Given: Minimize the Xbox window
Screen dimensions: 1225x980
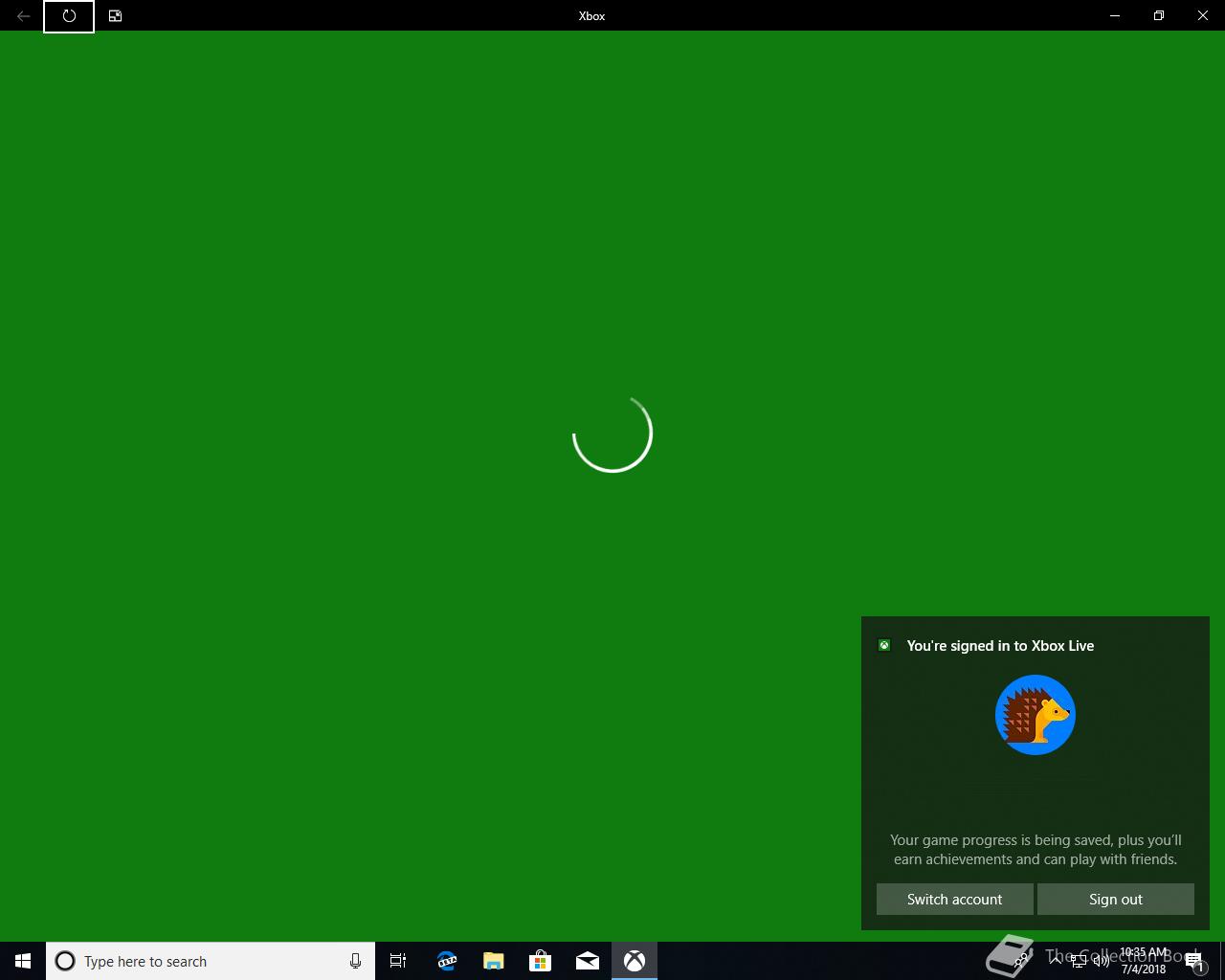Looking at the screenshot, I should 1115,16.
